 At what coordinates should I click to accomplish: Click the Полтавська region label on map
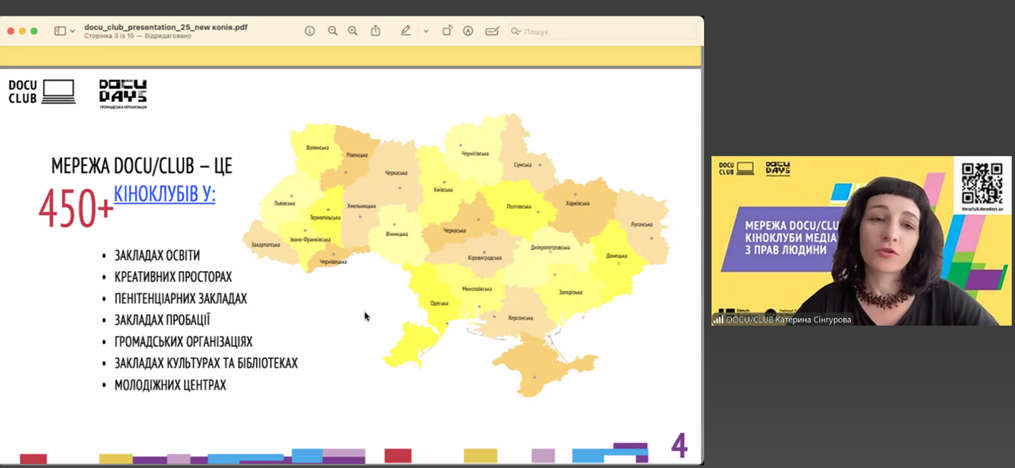519,206
